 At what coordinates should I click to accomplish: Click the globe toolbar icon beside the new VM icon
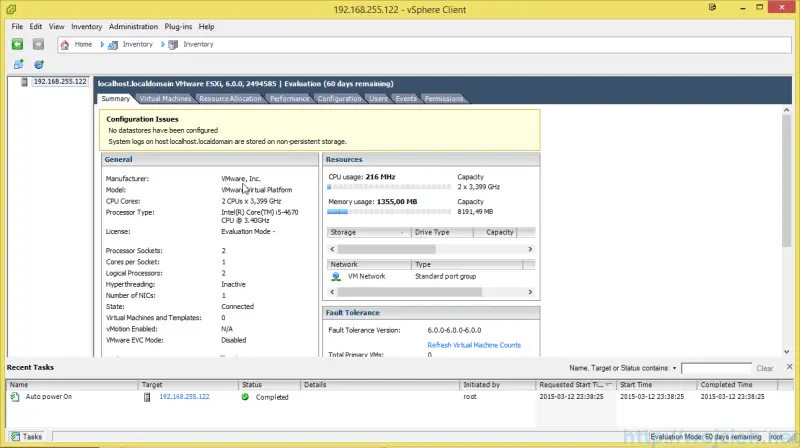tap(39, 64)
